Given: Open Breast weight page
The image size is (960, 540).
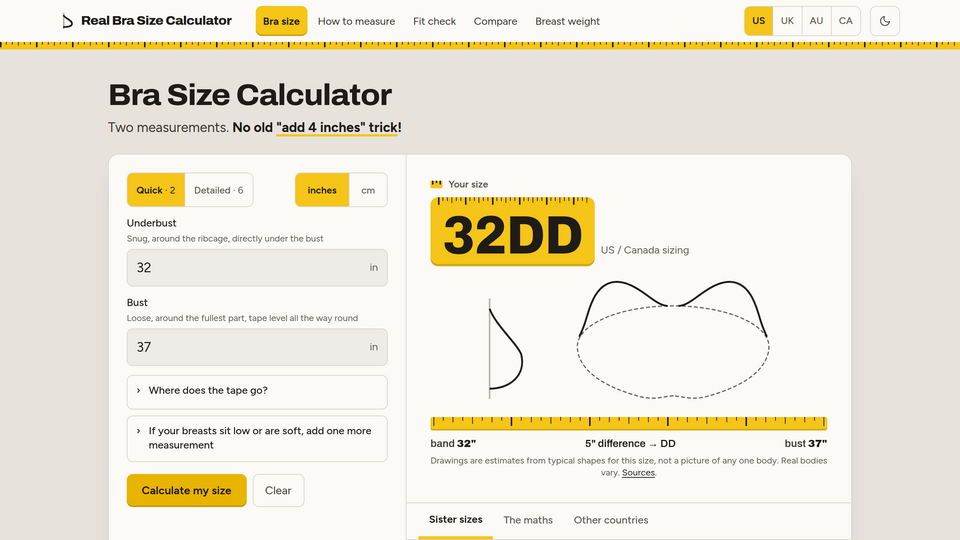Looking at the screenshot, I should pyautogui.click(x=567, y=21).
